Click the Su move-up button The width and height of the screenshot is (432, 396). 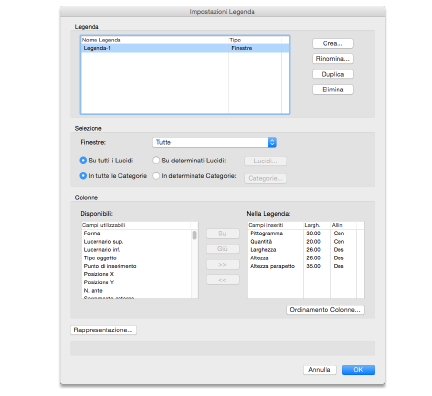(223, 234)
